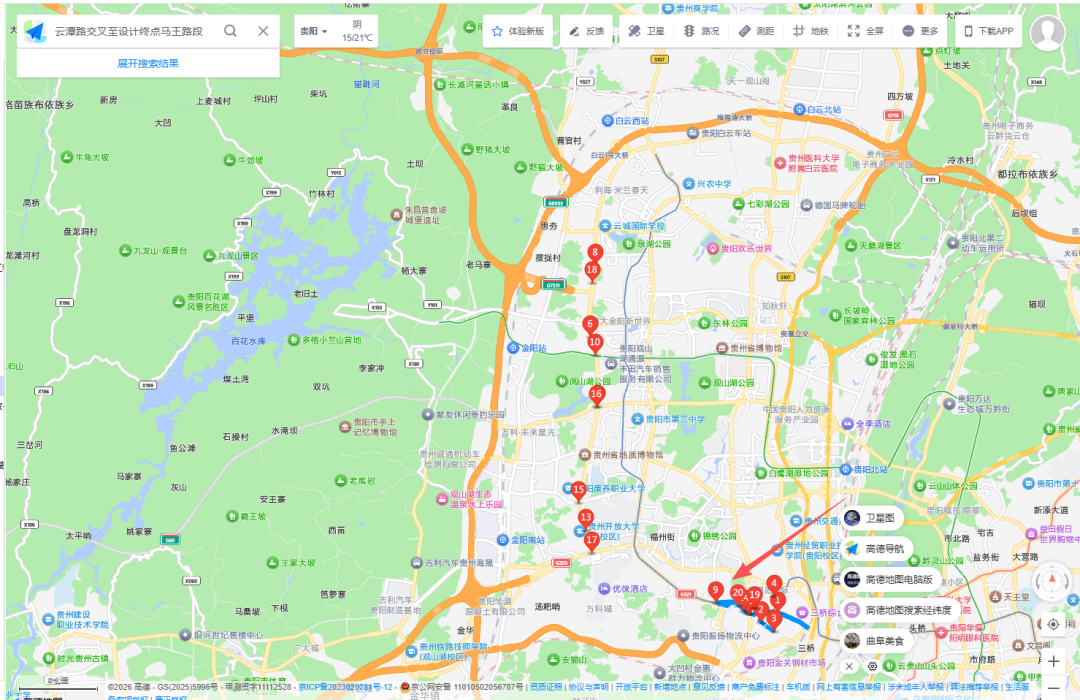Click the compass north reset control

tap(1052, 582)
